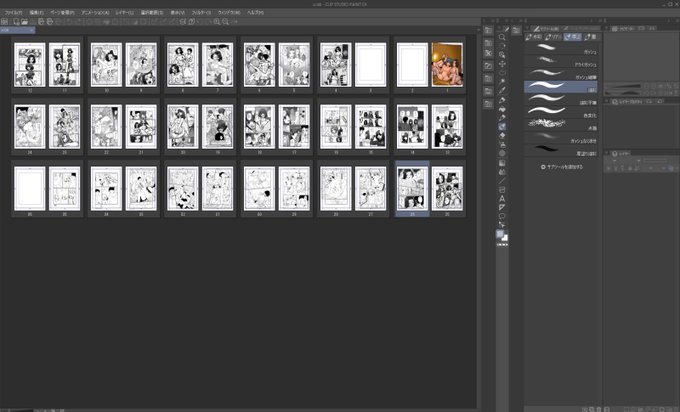Open the レイヤー menu
This screenshot has height=412, width=680.
point(124,13)
